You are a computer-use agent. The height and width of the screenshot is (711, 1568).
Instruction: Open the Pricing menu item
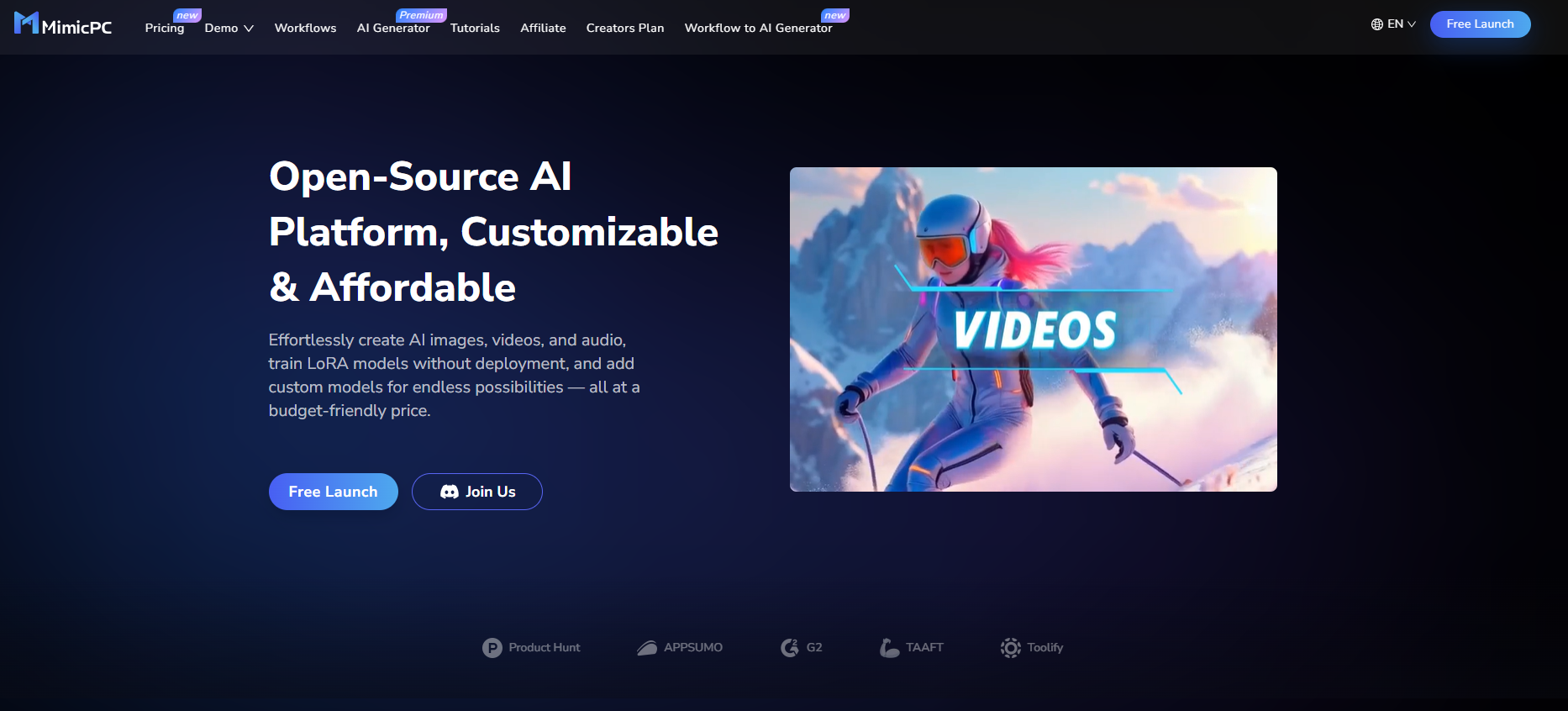[165, 28]
